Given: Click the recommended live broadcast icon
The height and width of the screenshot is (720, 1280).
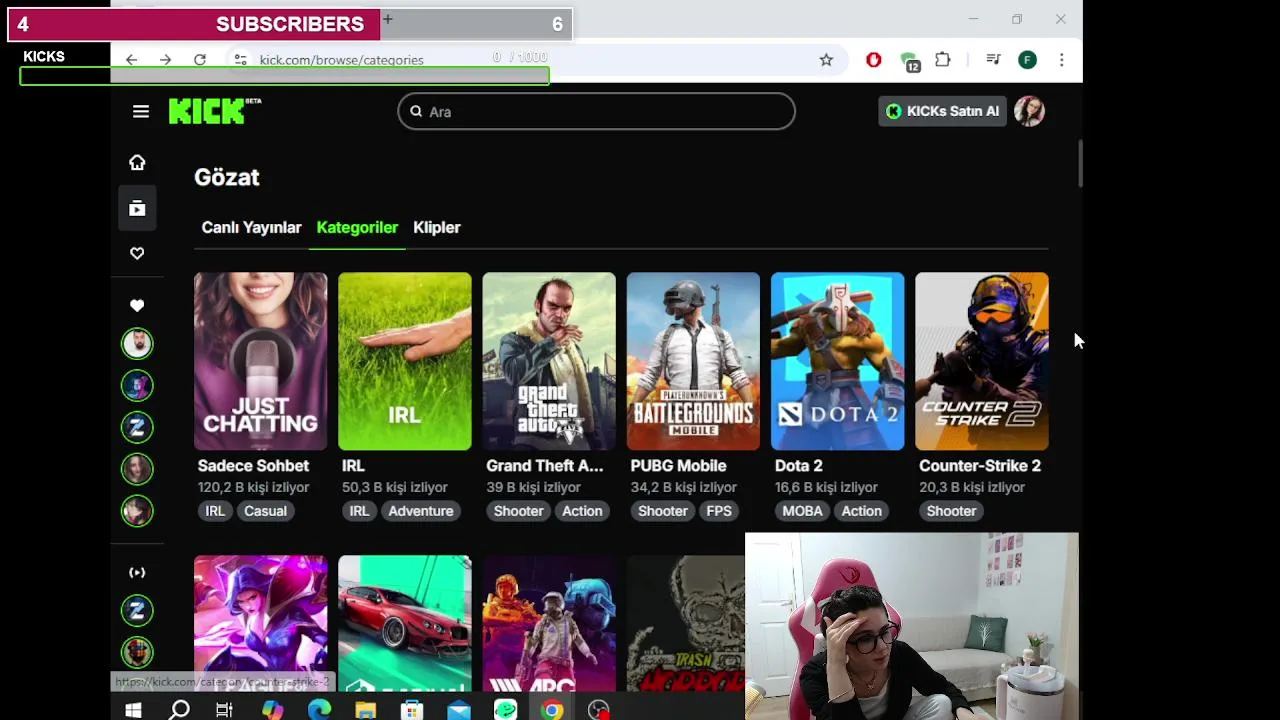Looking at the screenshot, I should click(137, 572).
